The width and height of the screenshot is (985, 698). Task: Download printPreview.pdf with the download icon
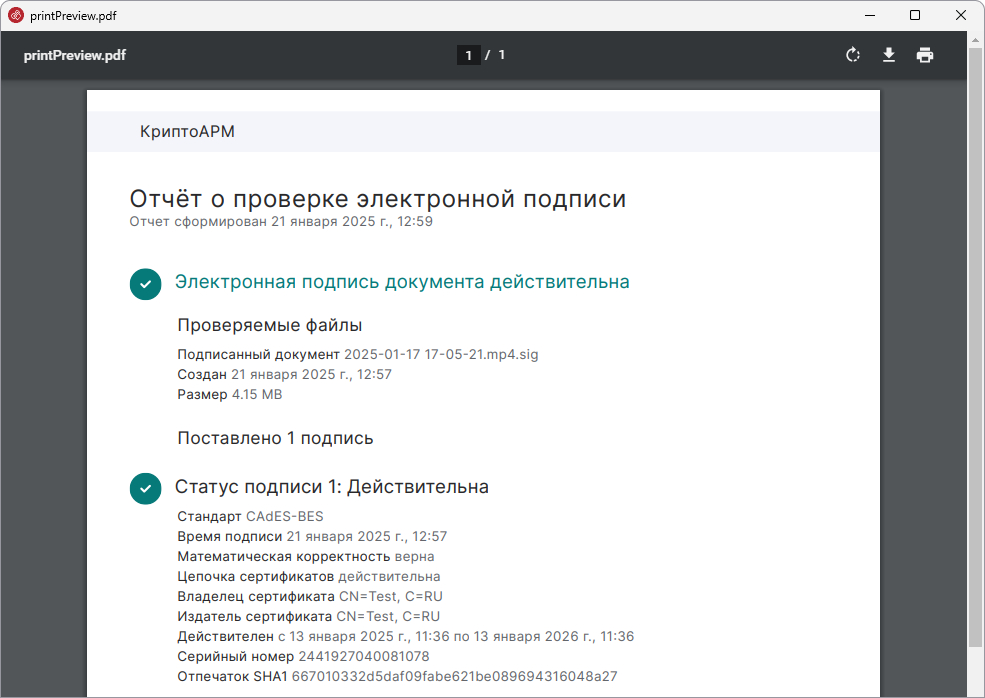point(889,55)
